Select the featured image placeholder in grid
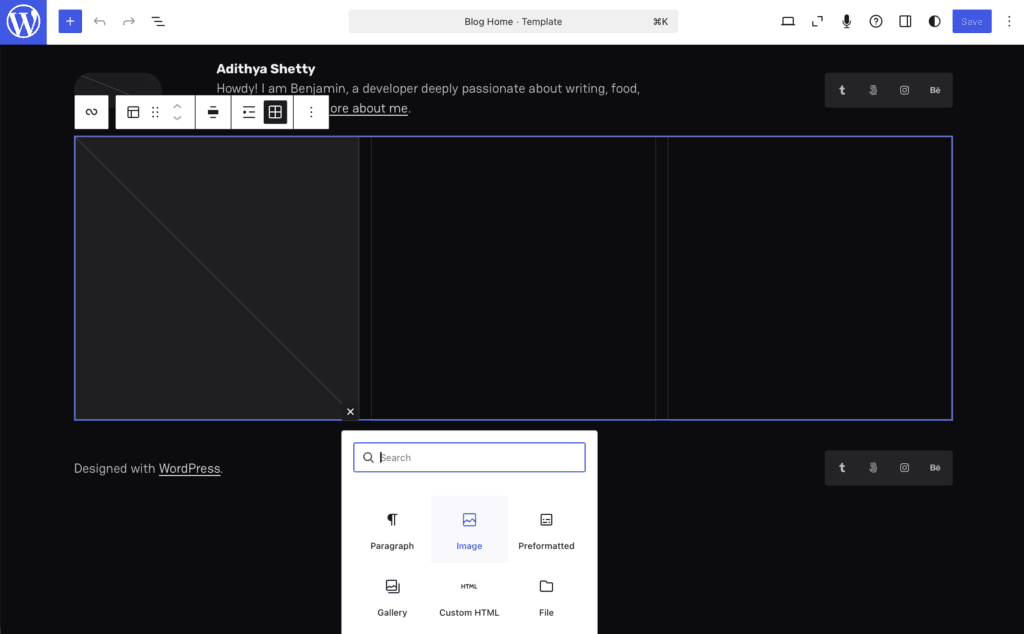The image size is (1024, 634). coord(217,278)
